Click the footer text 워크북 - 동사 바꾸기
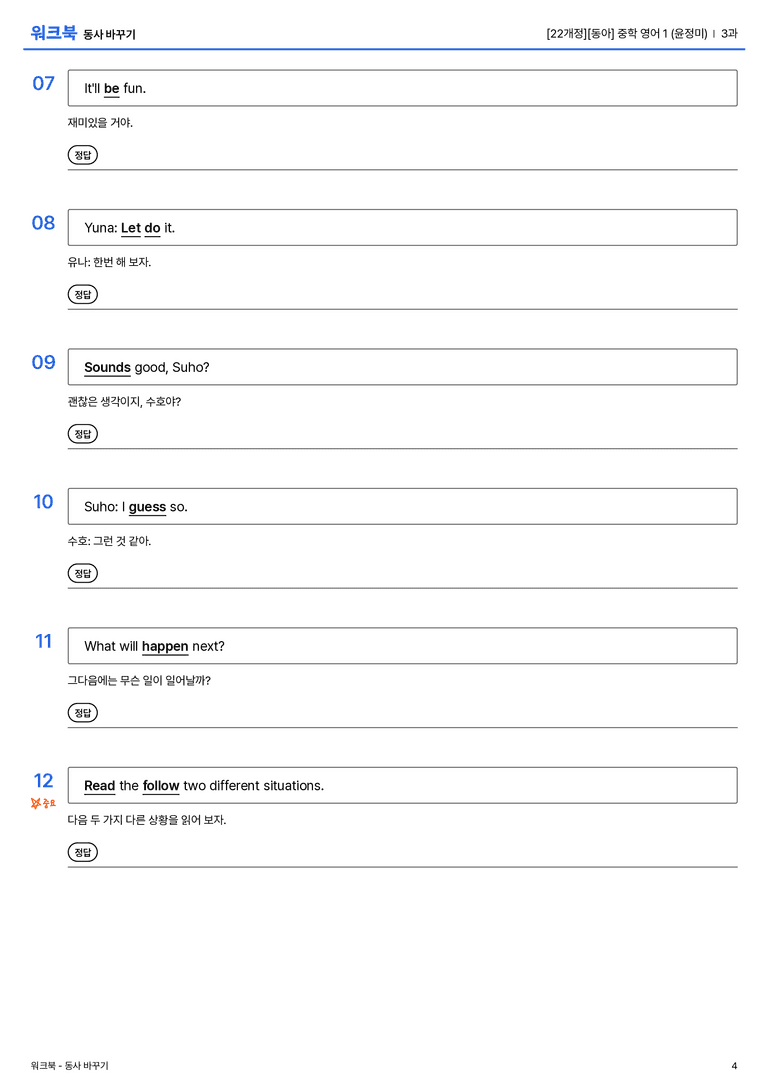The height and width of the screenshot is (1087, 768). 69,1066
